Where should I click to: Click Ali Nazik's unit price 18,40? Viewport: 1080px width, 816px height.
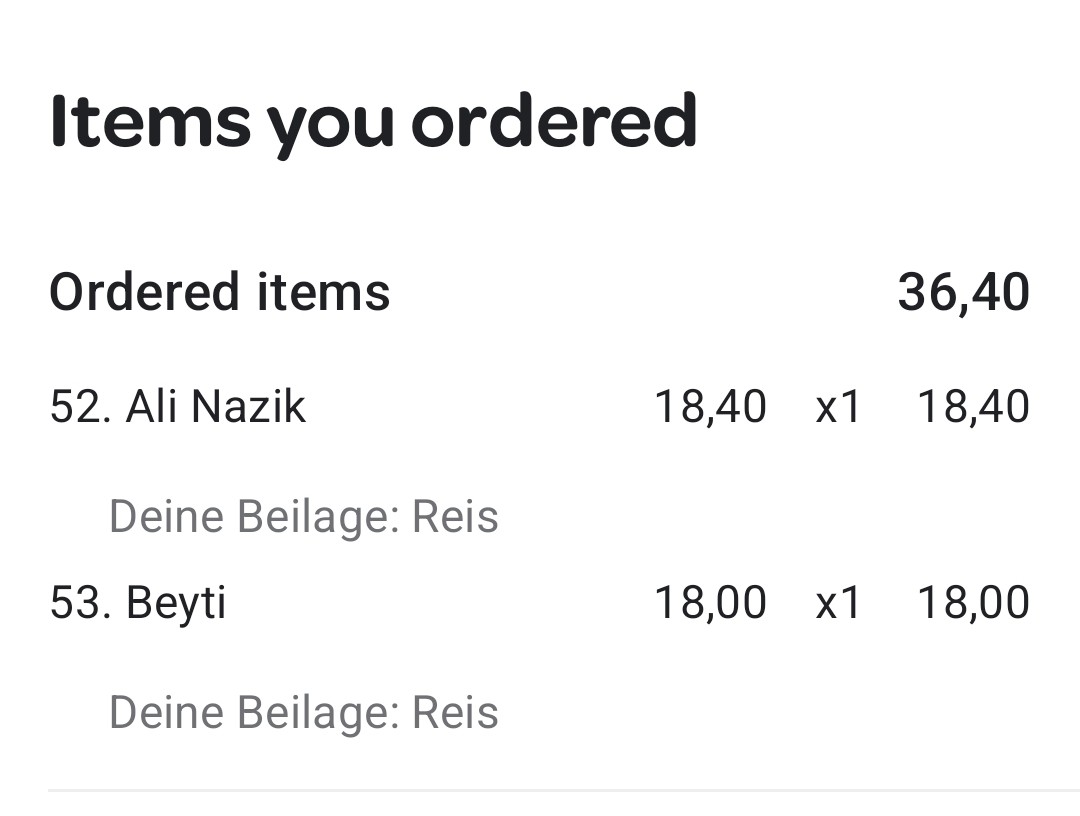(x=710, y=407)
